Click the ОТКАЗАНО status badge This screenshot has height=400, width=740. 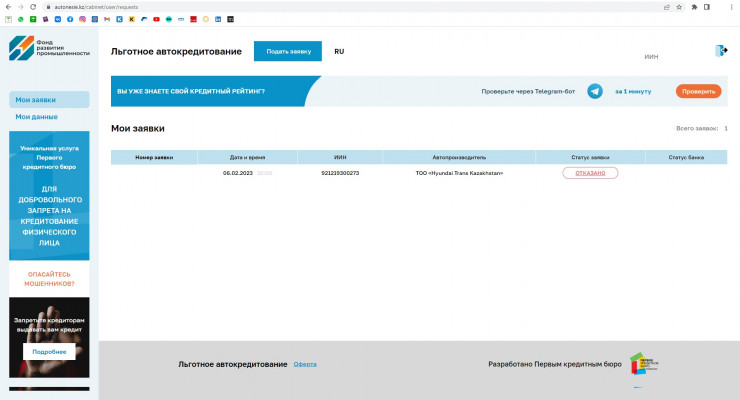coord(590,173)
